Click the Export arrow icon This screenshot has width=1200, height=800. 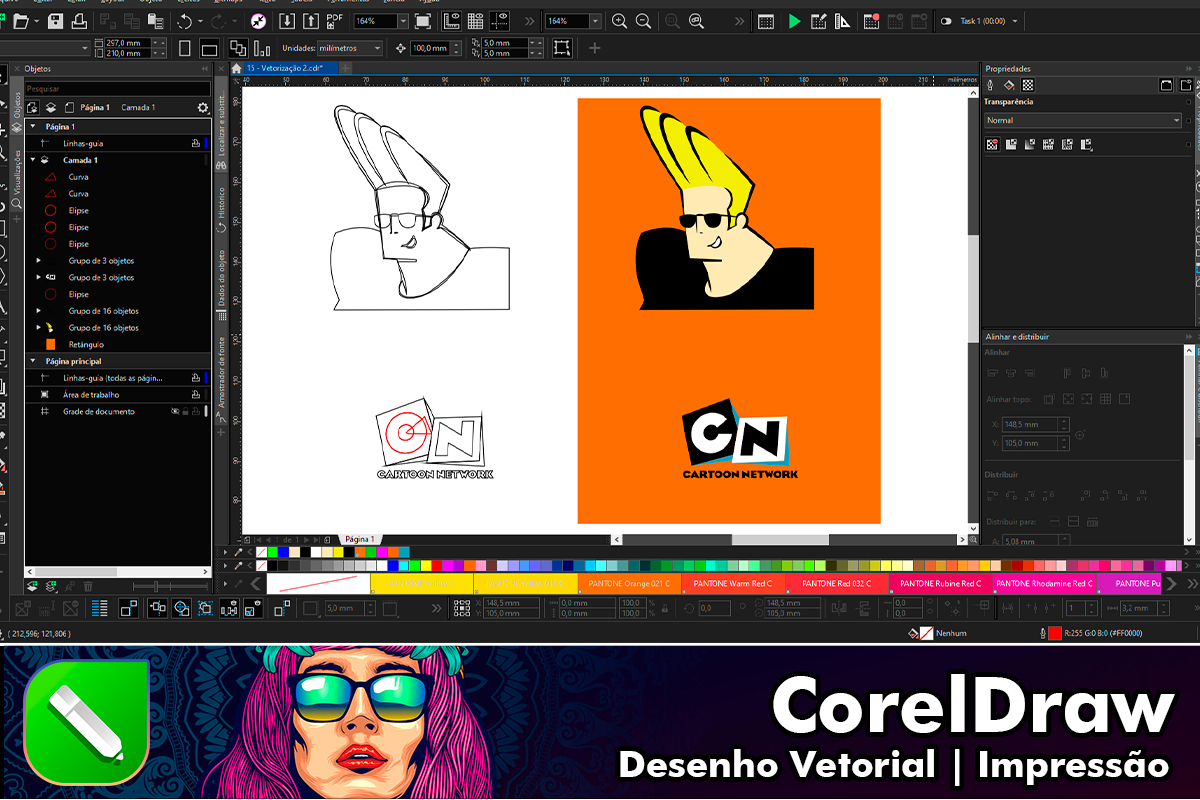coord(311,21)
